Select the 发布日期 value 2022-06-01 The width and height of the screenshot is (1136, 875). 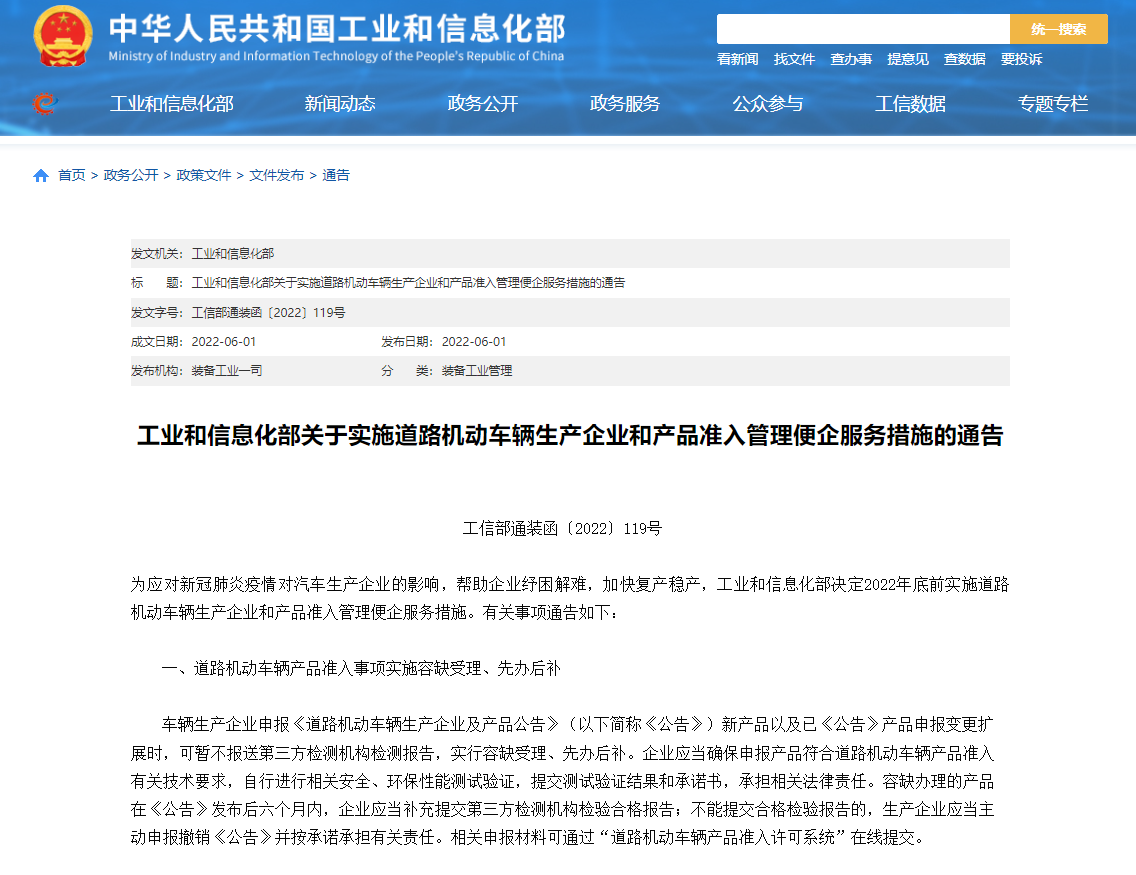[474, 341]
